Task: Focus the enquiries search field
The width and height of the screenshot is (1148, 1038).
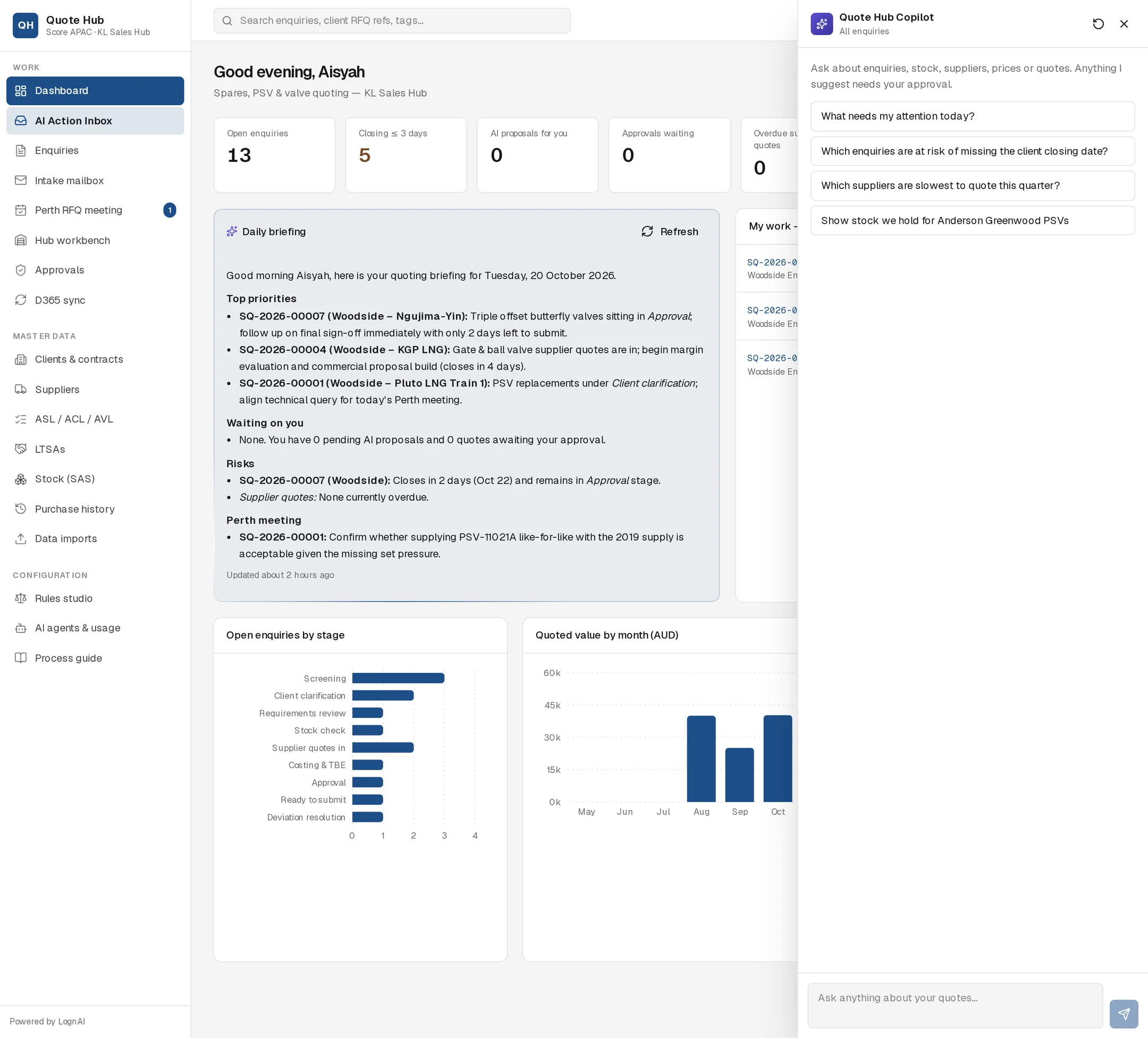Action: coord(392,21)
